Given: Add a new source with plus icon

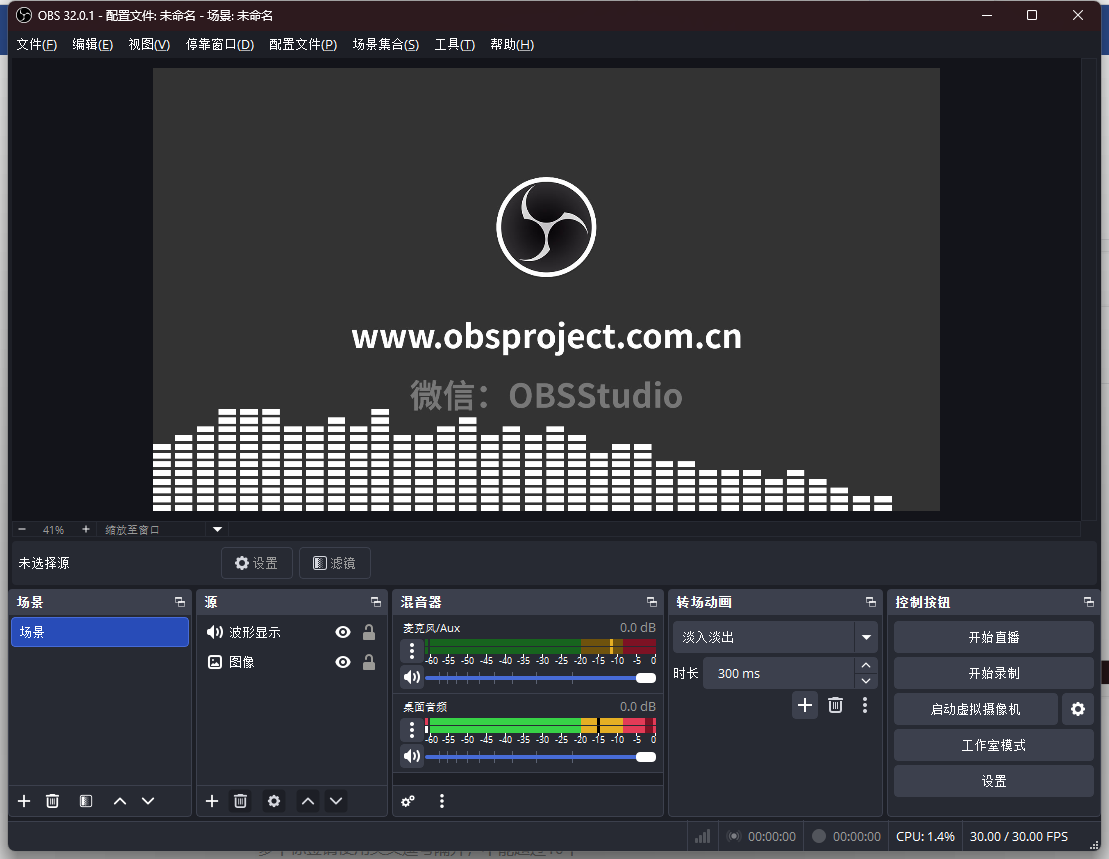Looking at the screenshot, I should click(x=212, y=801).
